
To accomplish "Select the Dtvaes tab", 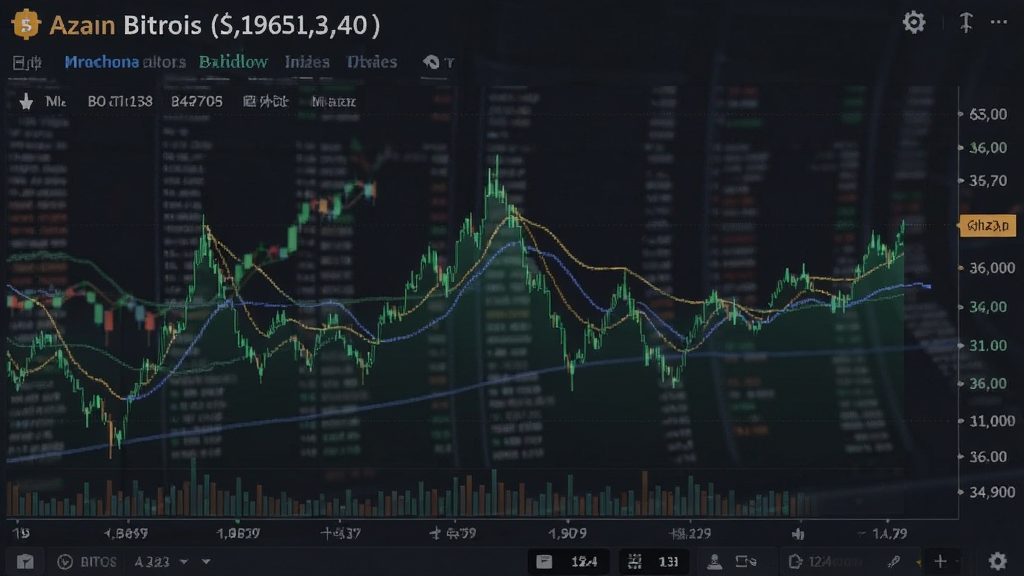I will point(372,62).
